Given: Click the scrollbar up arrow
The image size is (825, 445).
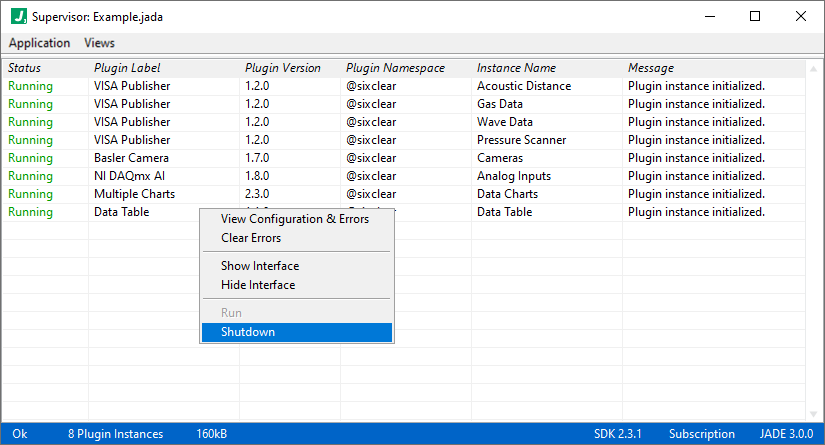Looking at the screenshot, I should tap(813, 68).
